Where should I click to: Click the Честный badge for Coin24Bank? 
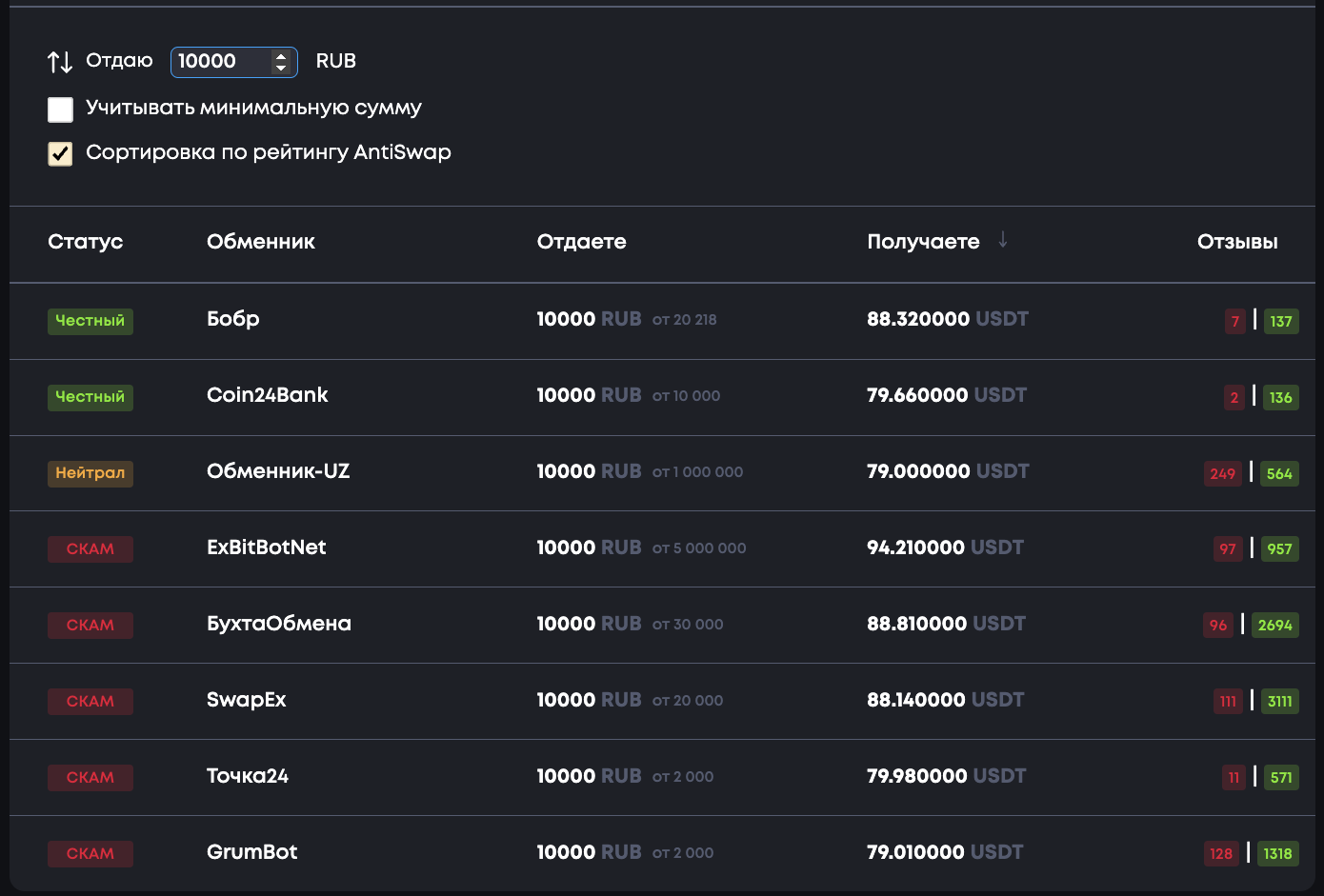[x=90, y=397]
